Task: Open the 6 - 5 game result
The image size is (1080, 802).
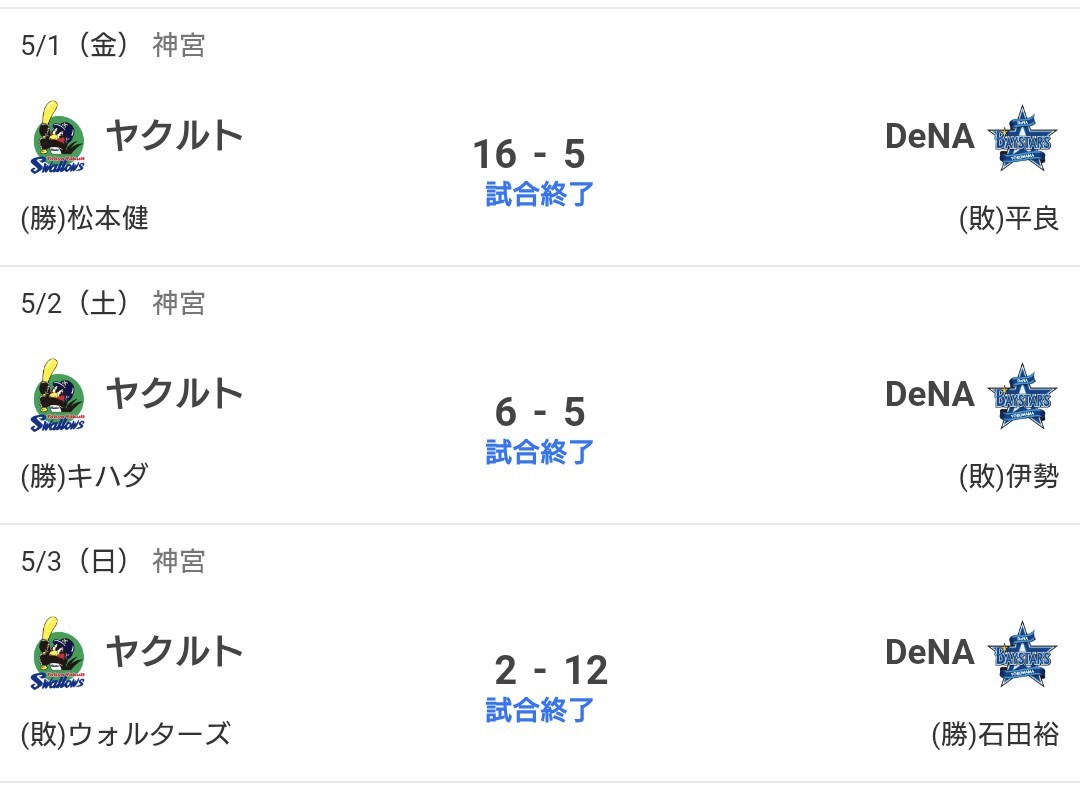Action: [x=540, y=411]
